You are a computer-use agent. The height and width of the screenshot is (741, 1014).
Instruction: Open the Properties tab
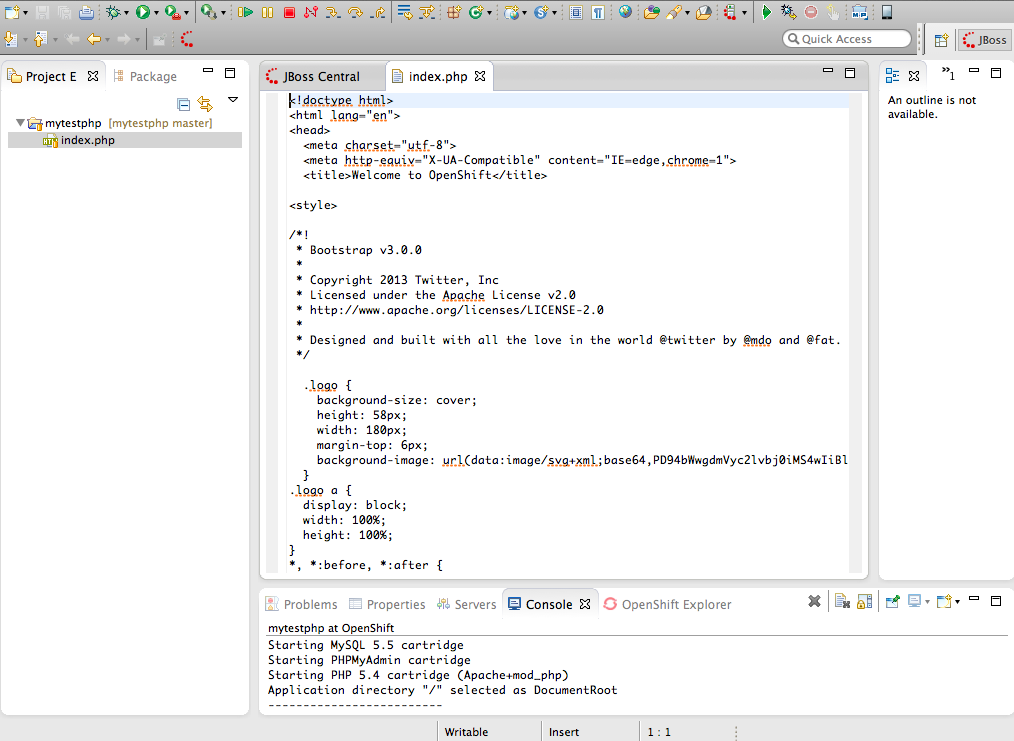[x=387, y=604]
